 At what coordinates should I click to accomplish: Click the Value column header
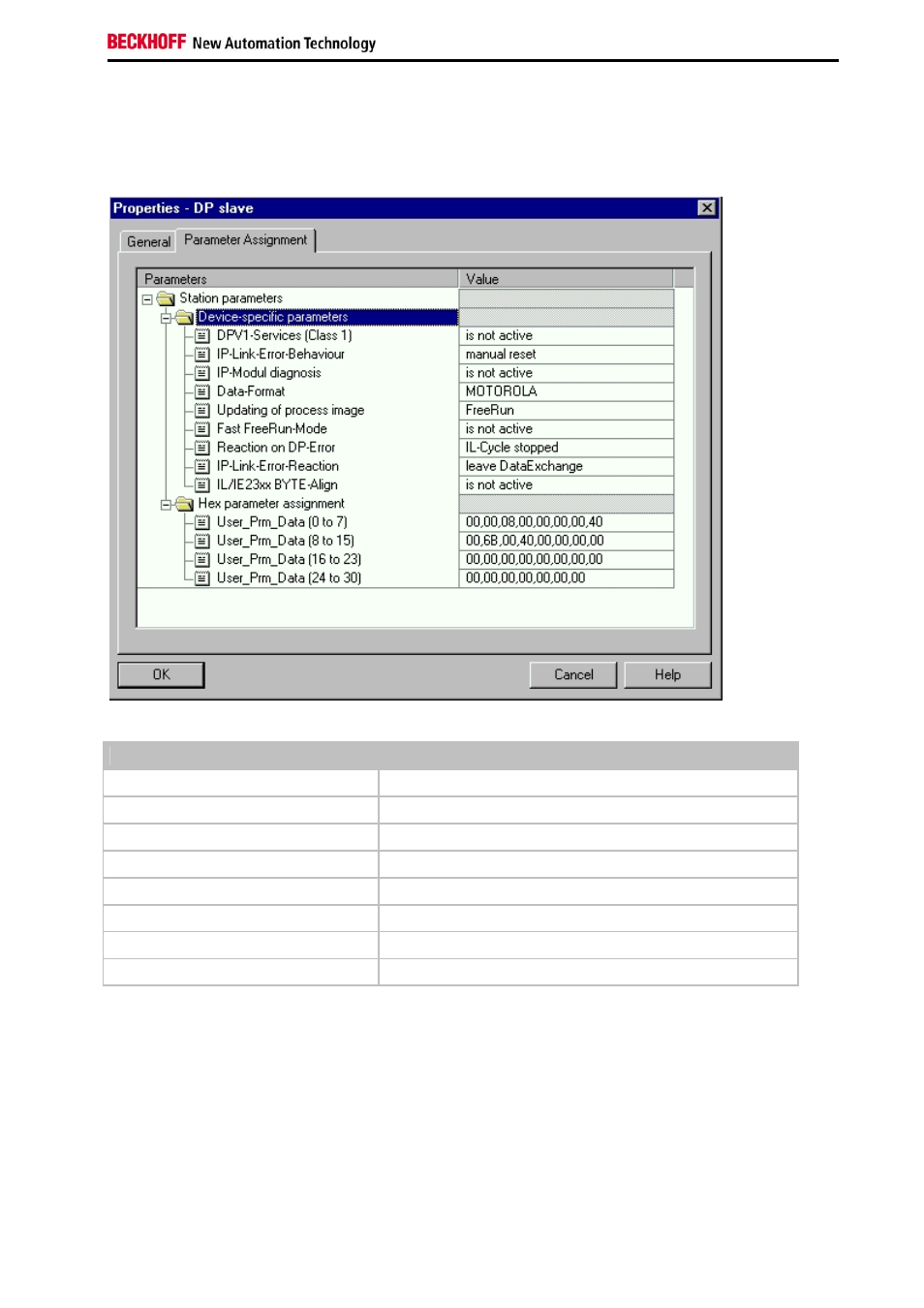coord(566,279)
